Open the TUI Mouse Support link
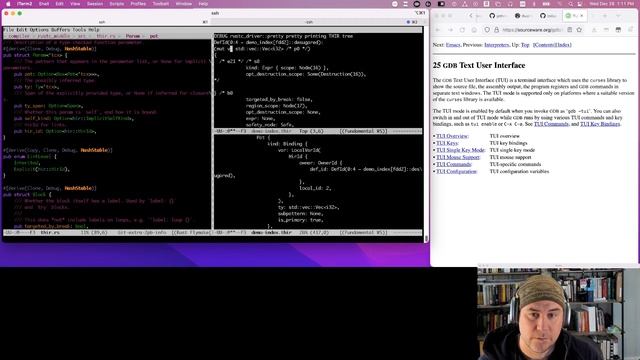Image resolution: width=640 pixels, height=360 pixels. [x=458, y=157]
